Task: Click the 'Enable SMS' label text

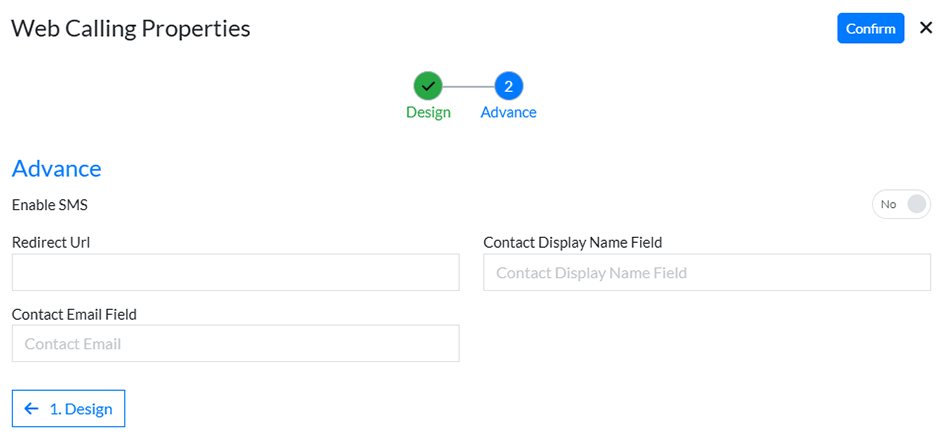Action: pos(50,205)
